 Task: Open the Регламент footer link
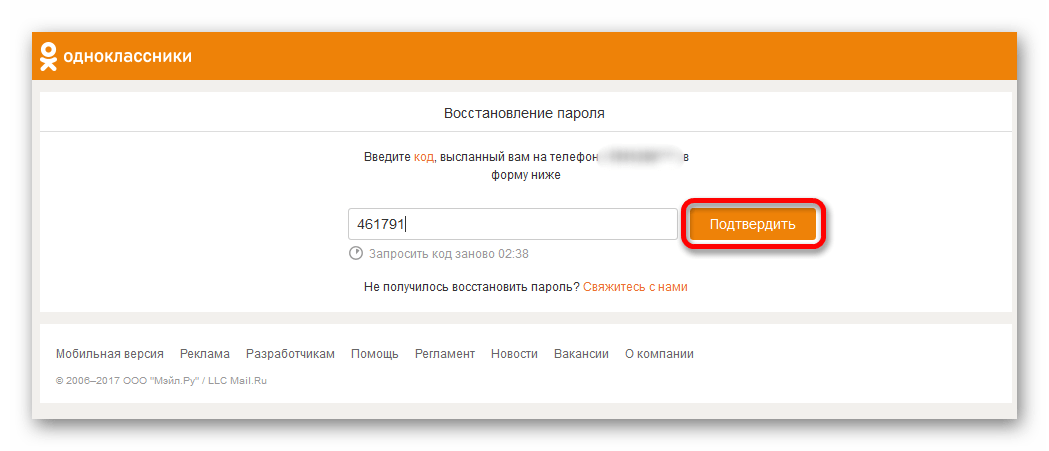(x=445, y=354)
